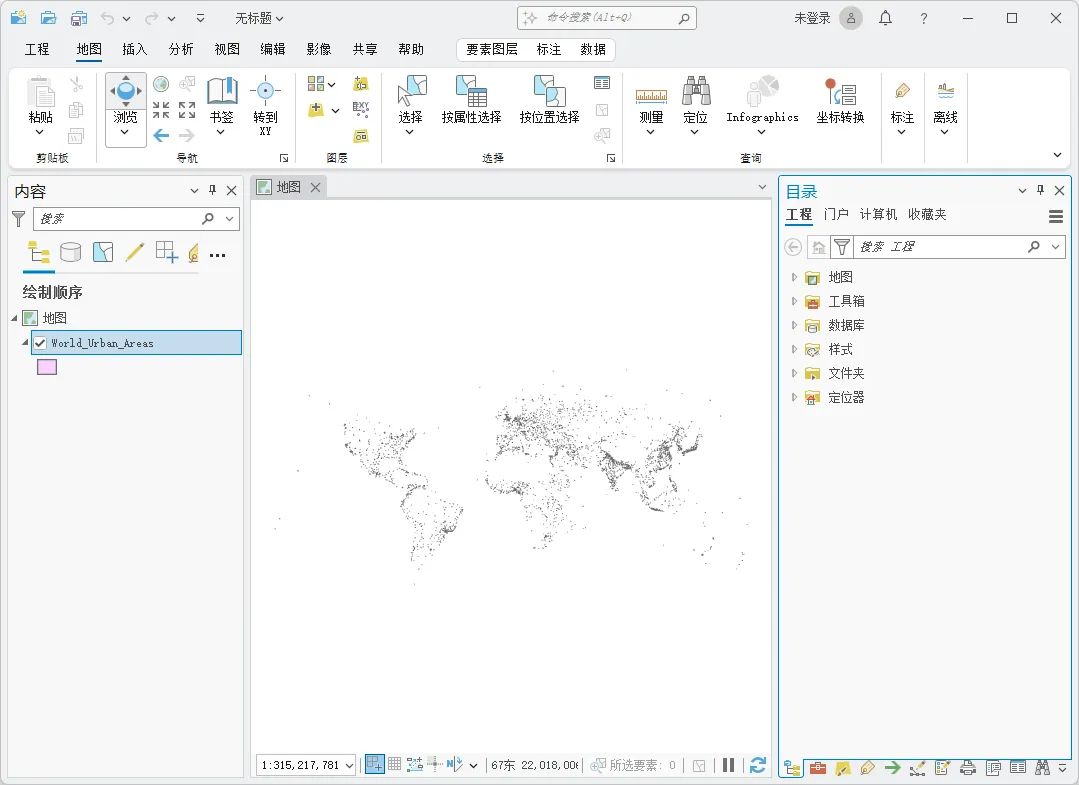The width and height of the screenshot is (1079, 785).
Task: Switch Catalog to the 门户 tab
Action: [836, 215]
